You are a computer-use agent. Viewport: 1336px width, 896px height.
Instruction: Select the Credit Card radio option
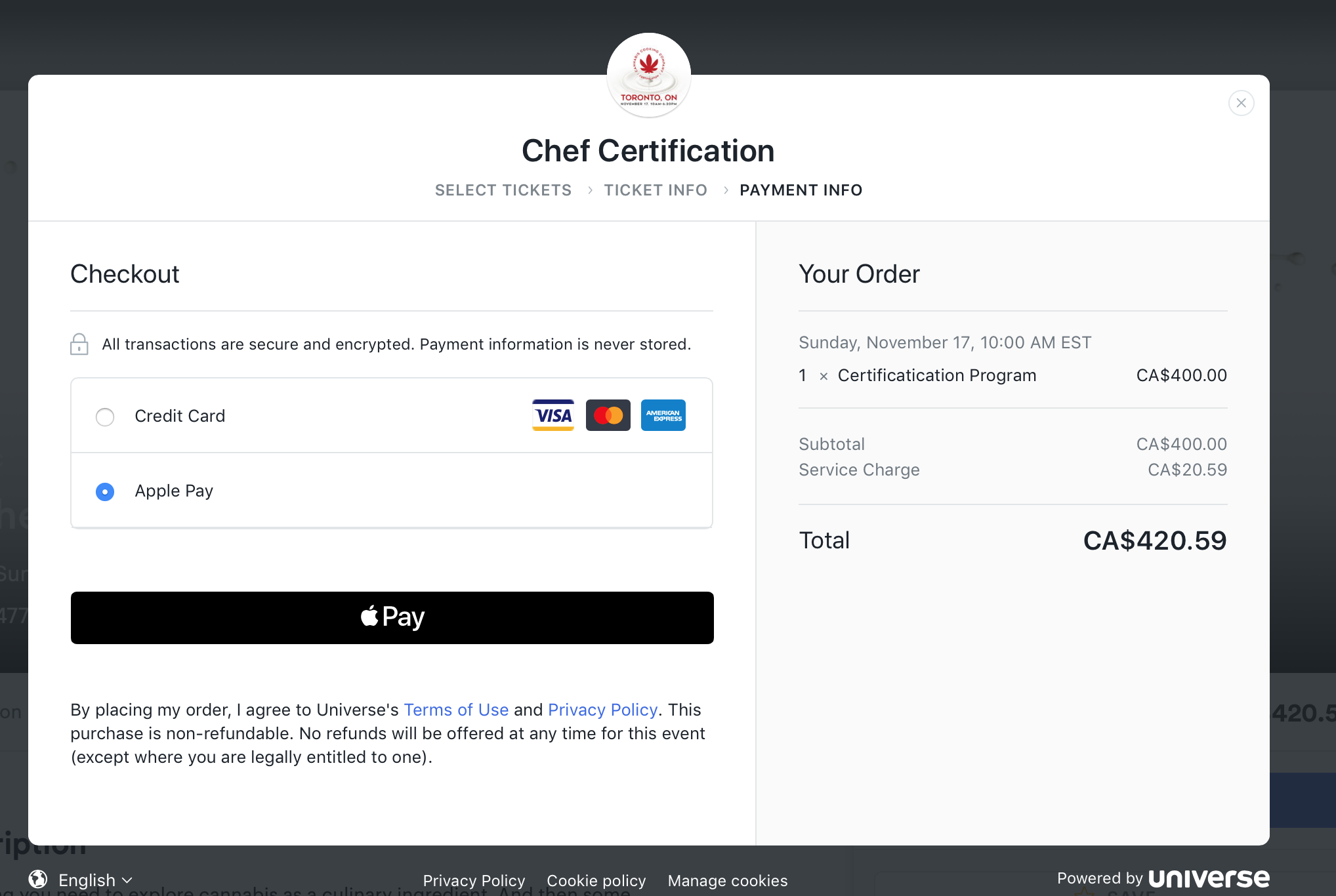pyautogui.click(x=105, y=417)
